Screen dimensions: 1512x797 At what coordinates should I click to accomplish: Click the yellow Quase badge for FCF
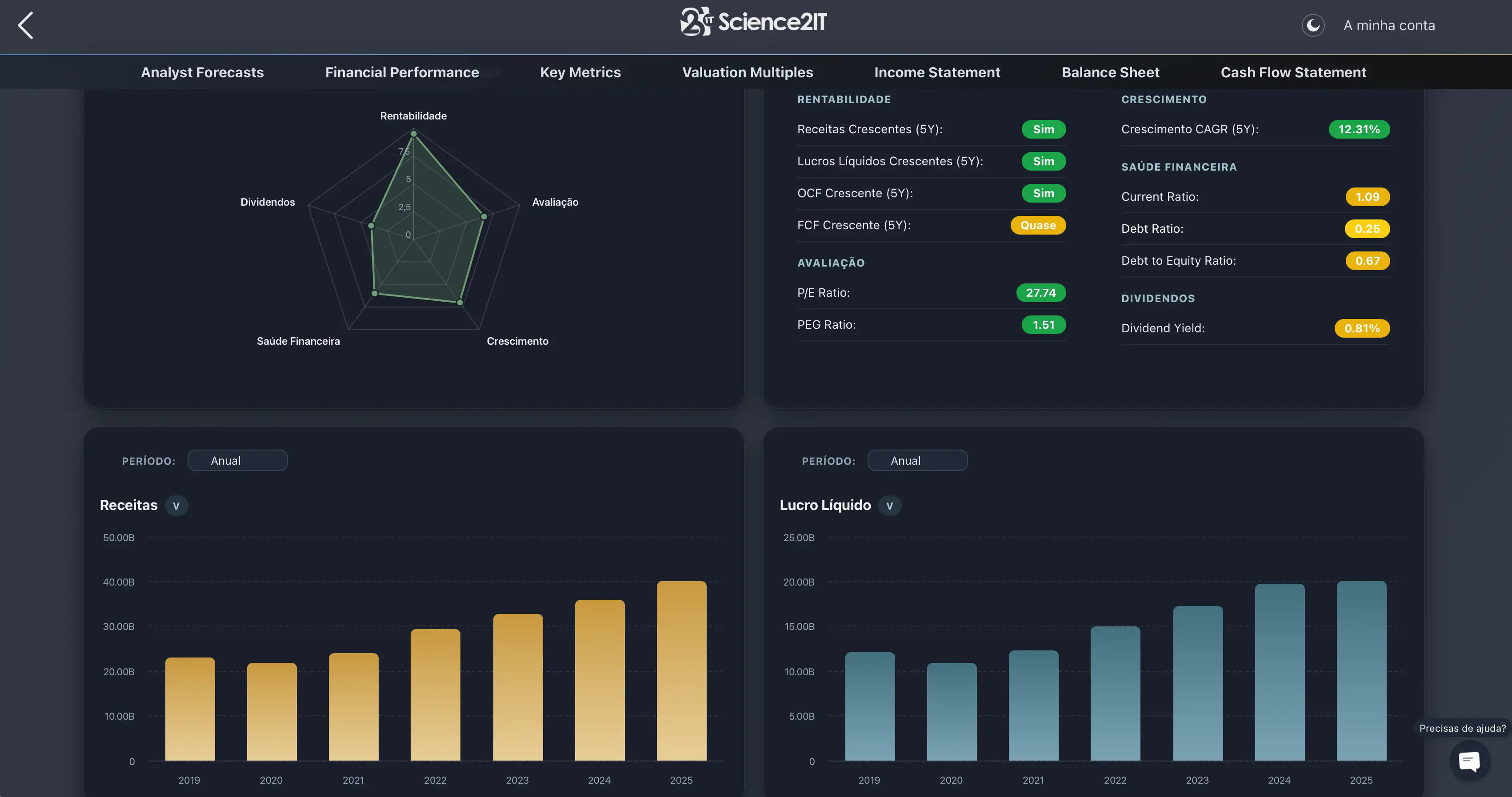1038,225
